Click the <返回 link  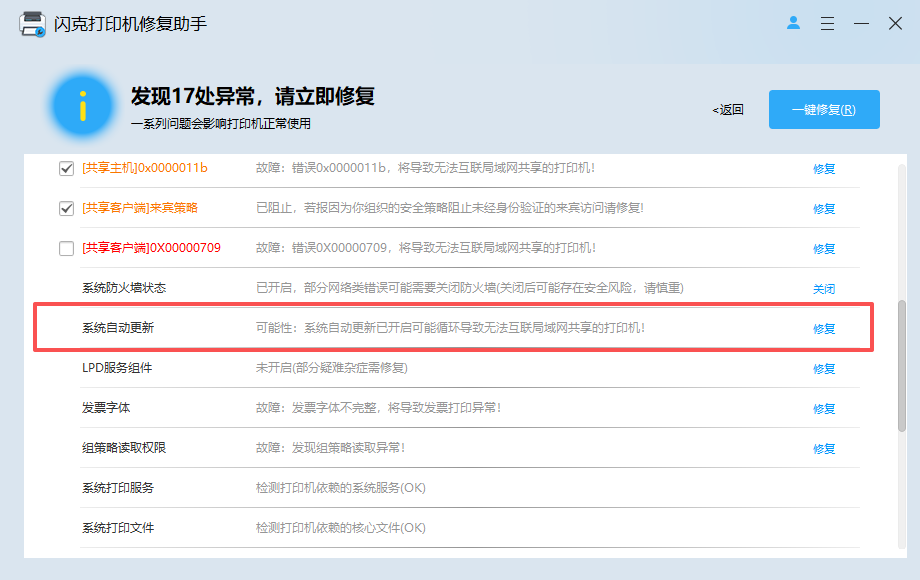[x=728, y=110]
